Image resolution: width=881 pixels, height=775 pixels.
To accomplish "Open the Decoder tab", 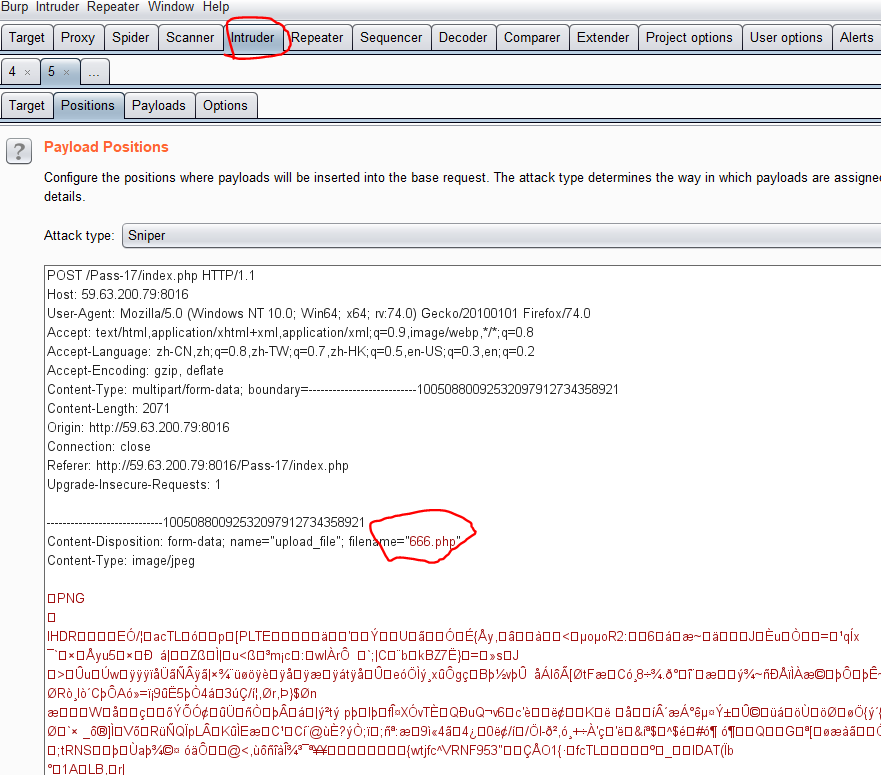I will pos(463,38).
